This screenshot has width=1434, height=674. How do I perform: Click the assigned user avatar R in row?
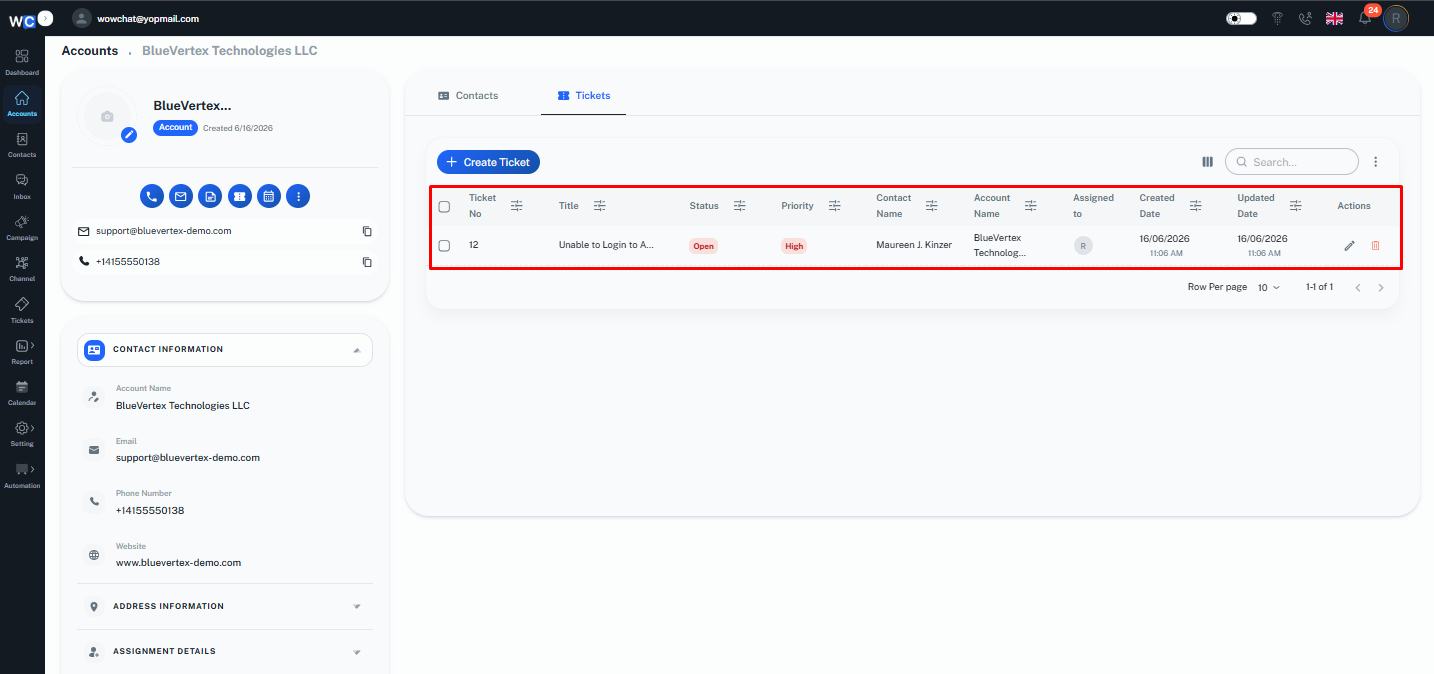(1083, 246)
